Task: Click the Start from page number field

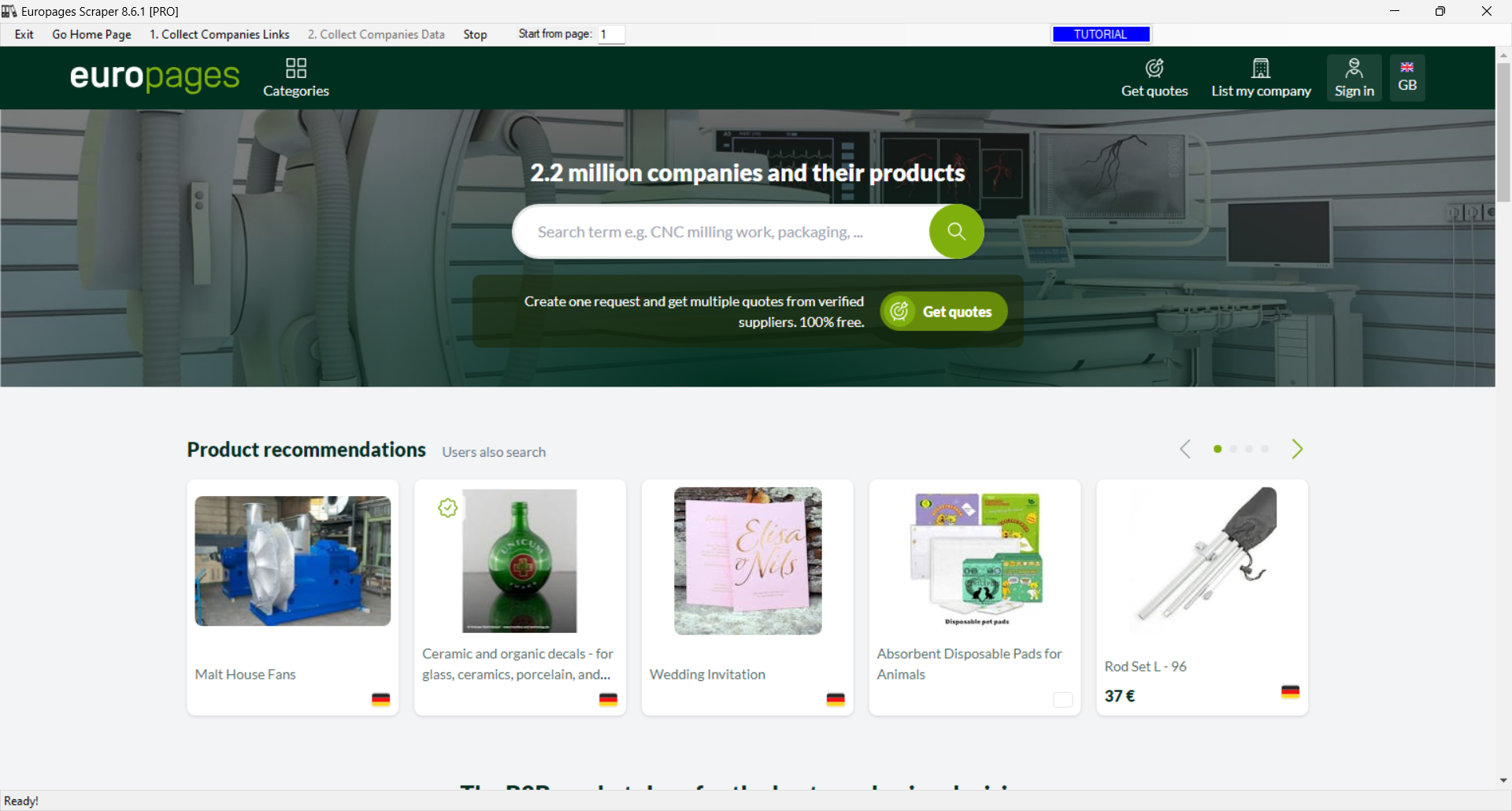Action: click(x=611, y=35)
